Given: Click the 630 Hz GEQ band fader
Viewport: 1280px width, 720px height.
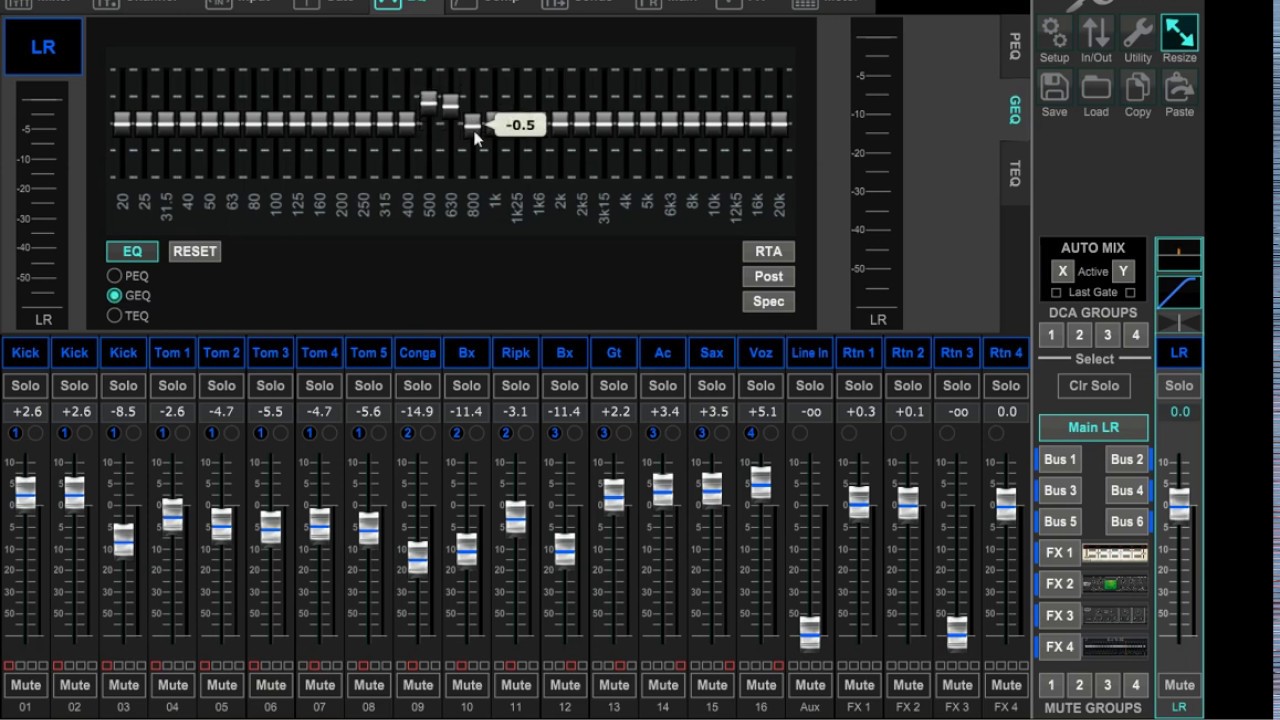Looking at the screenshot, I should (x=451, y=103).
